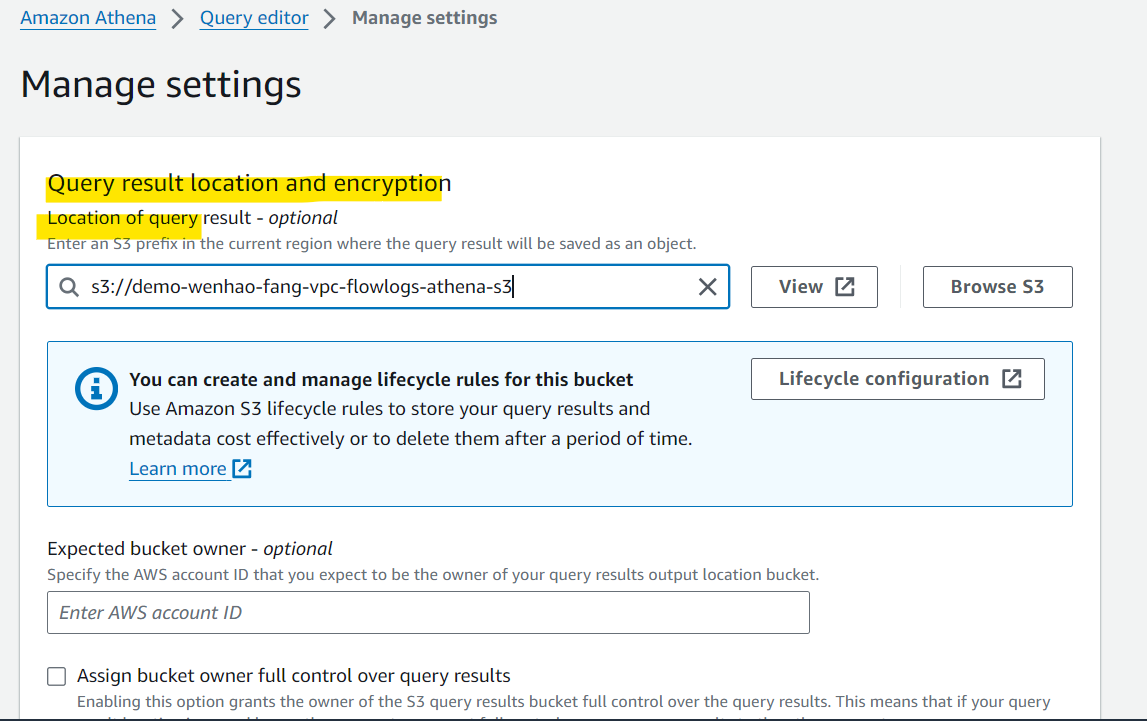1147x721 pixels.
Task: Go to Query editor breadcrumb
Action: (x=254, y=18)
